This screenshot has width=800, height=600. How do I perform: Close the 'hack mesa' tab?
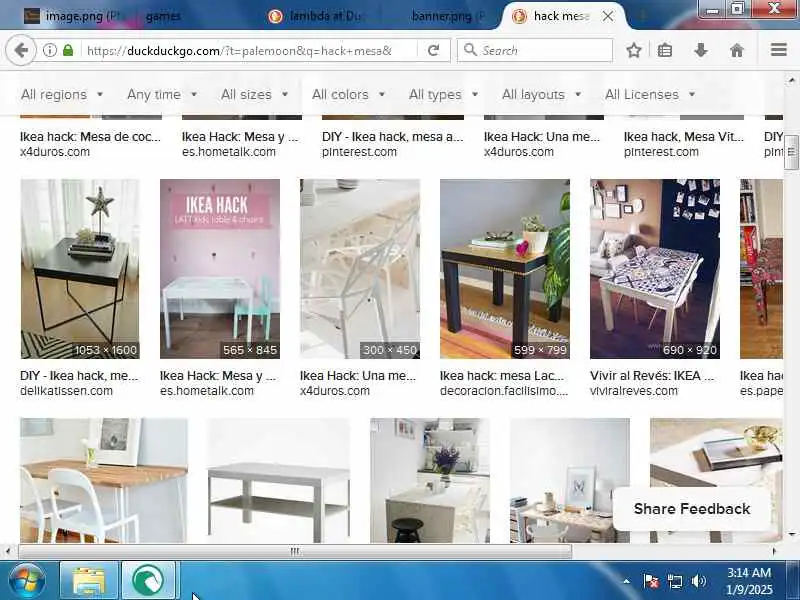click(608, 16)
